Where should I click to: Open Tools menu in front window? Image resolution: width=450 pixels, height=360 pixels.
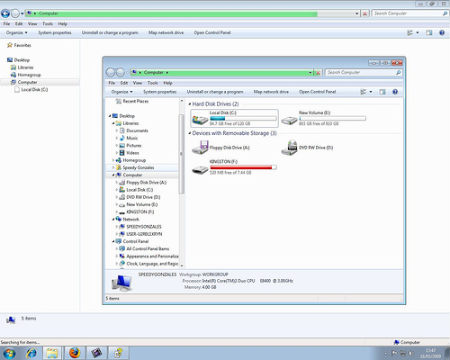[153, 83]
